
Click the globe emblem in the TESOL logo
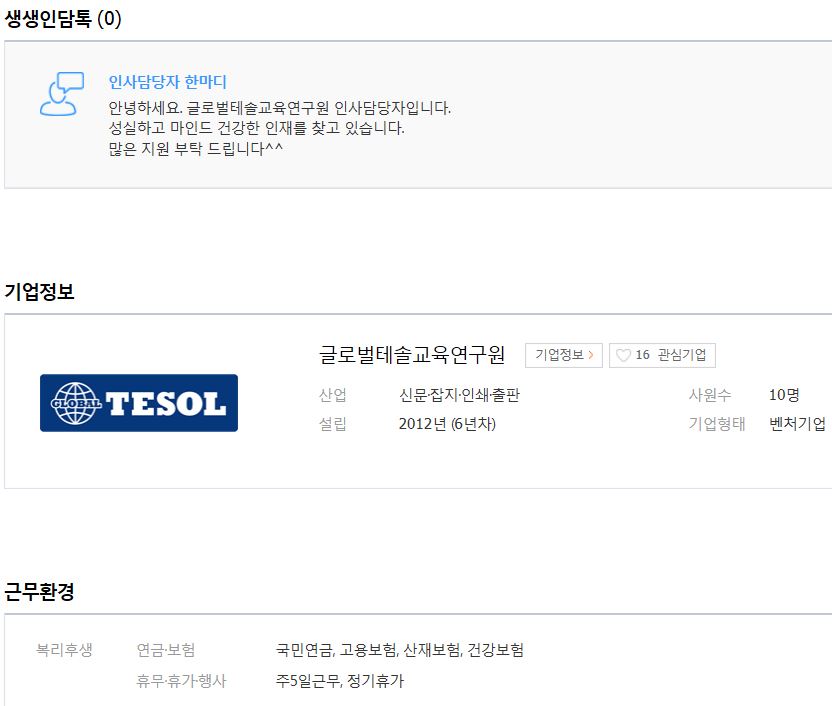coord(76,403)
